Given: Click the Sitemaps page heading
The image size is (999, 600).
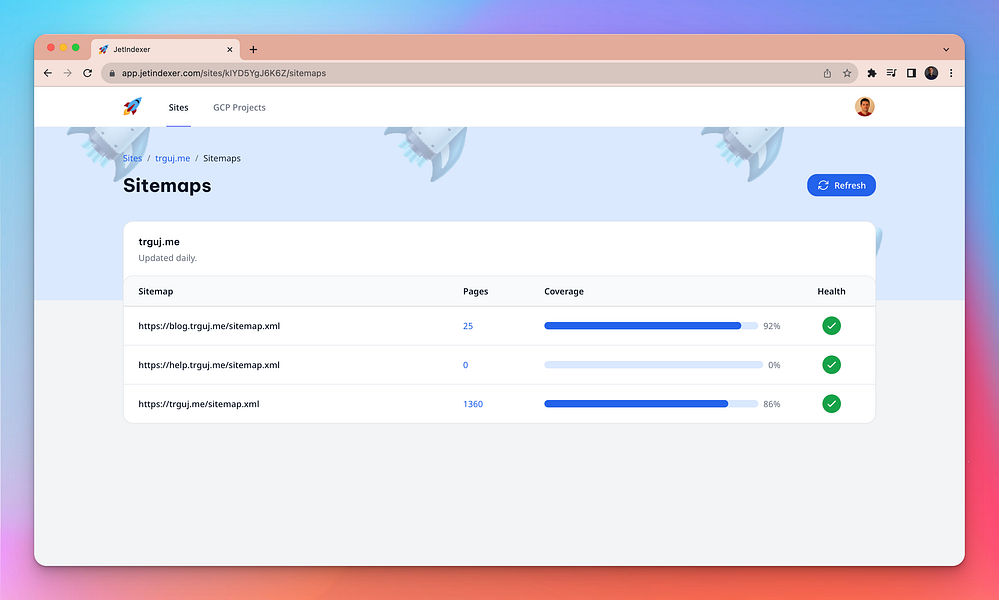Looking at the screenshot, I should (x=167, y=185).
